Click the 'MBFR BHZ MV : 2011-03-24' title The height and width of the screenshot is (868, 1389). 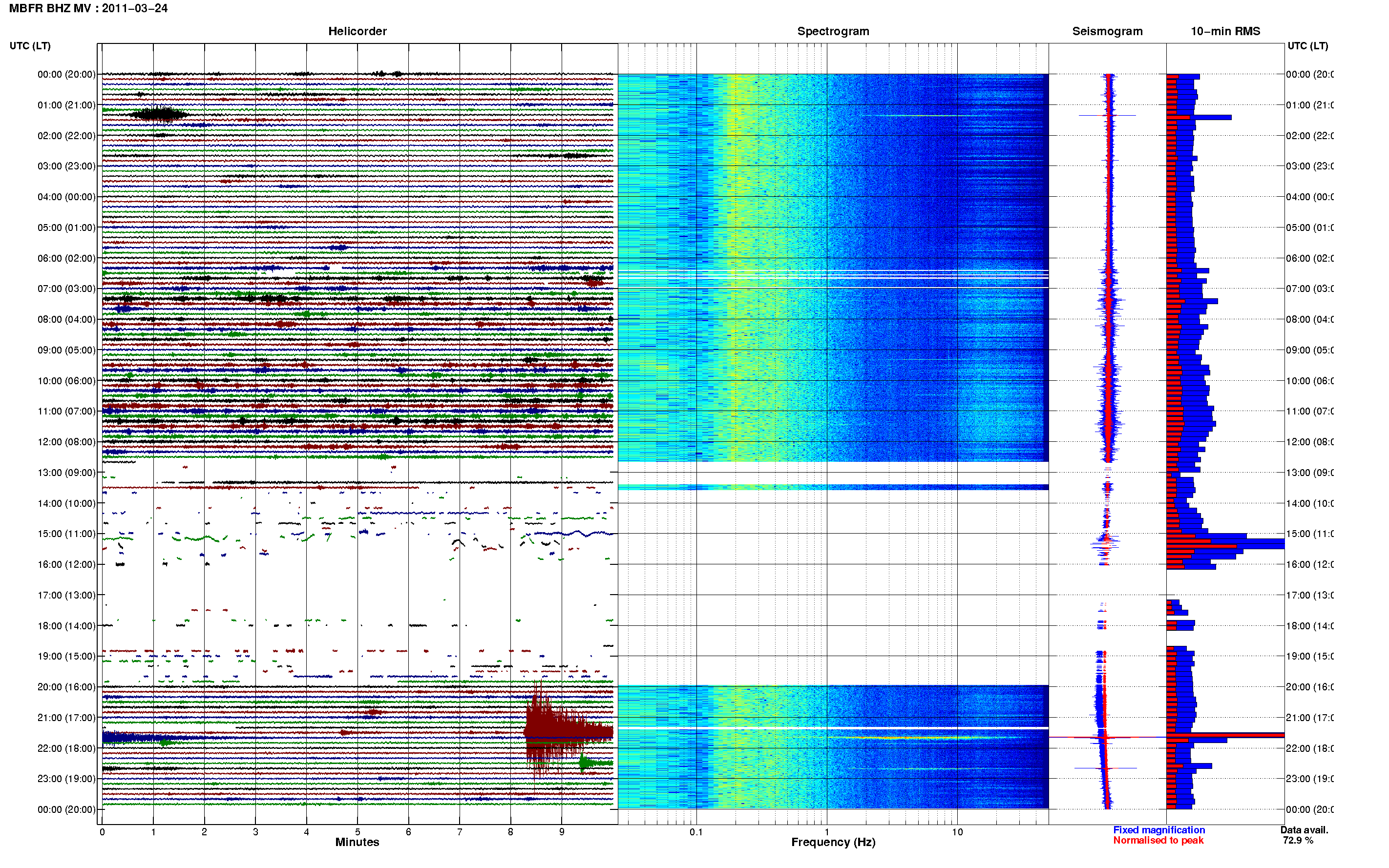[x=88, y=8]
